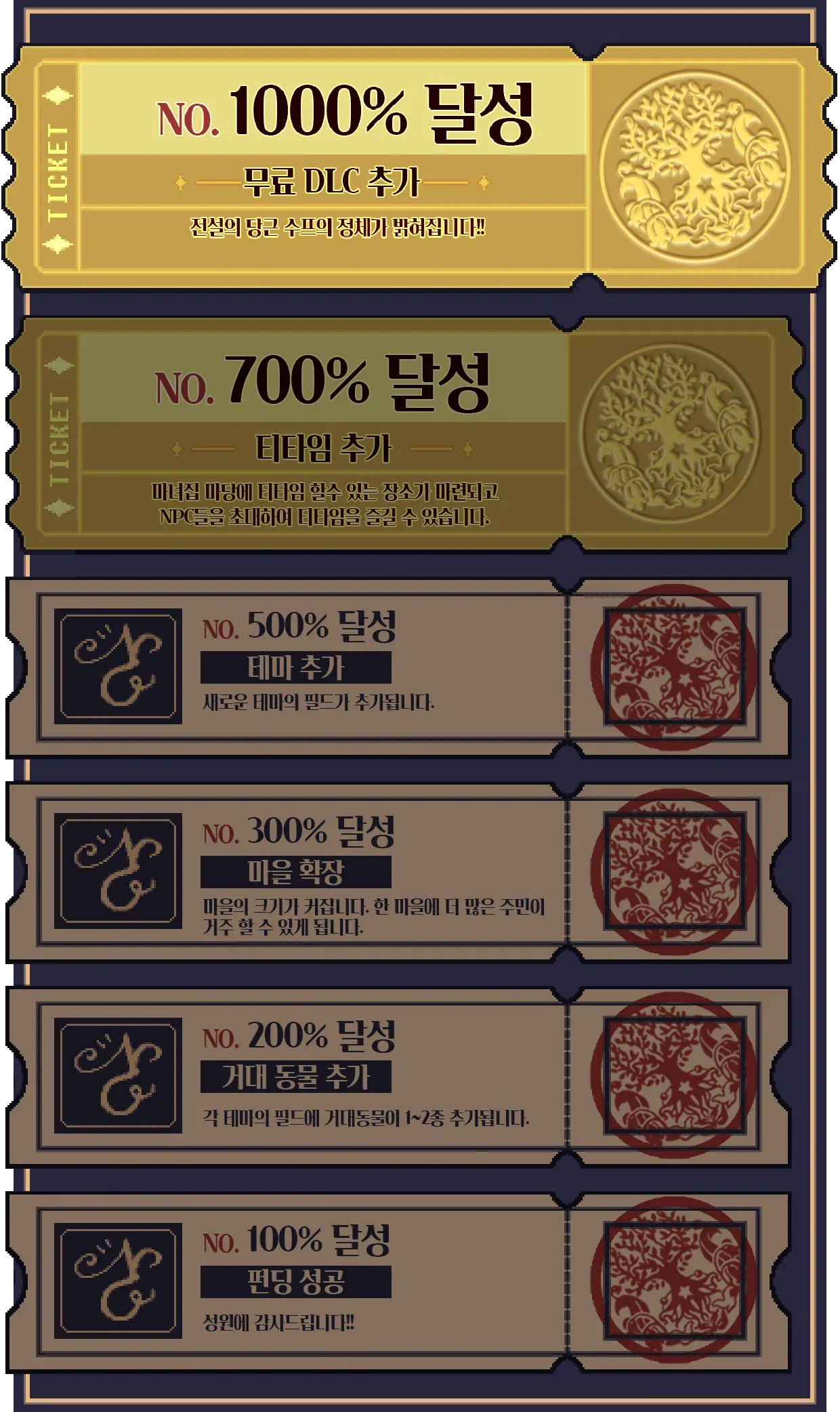Click the red tree stamp on 100% ticket
This screenshot has height=1412, width=840.
click(x=673, y=1281)
